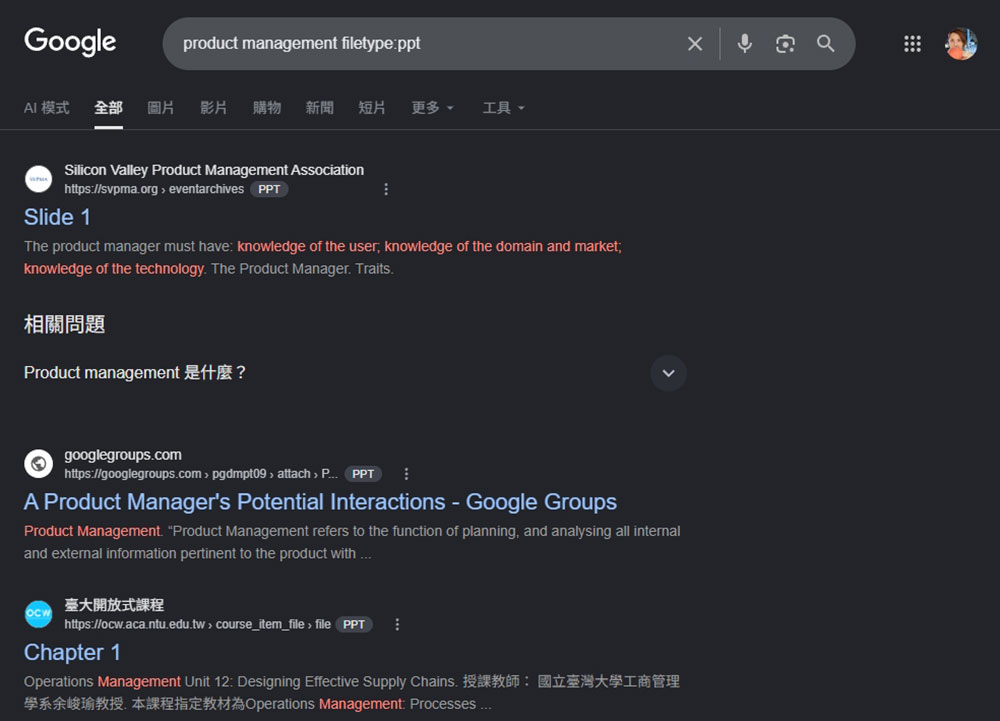Image resolution: width=1000 pixels, height=721 pixels.
Task: Open the Slide 1 result link
Action: pyautogui.click(x=57, y=217)
